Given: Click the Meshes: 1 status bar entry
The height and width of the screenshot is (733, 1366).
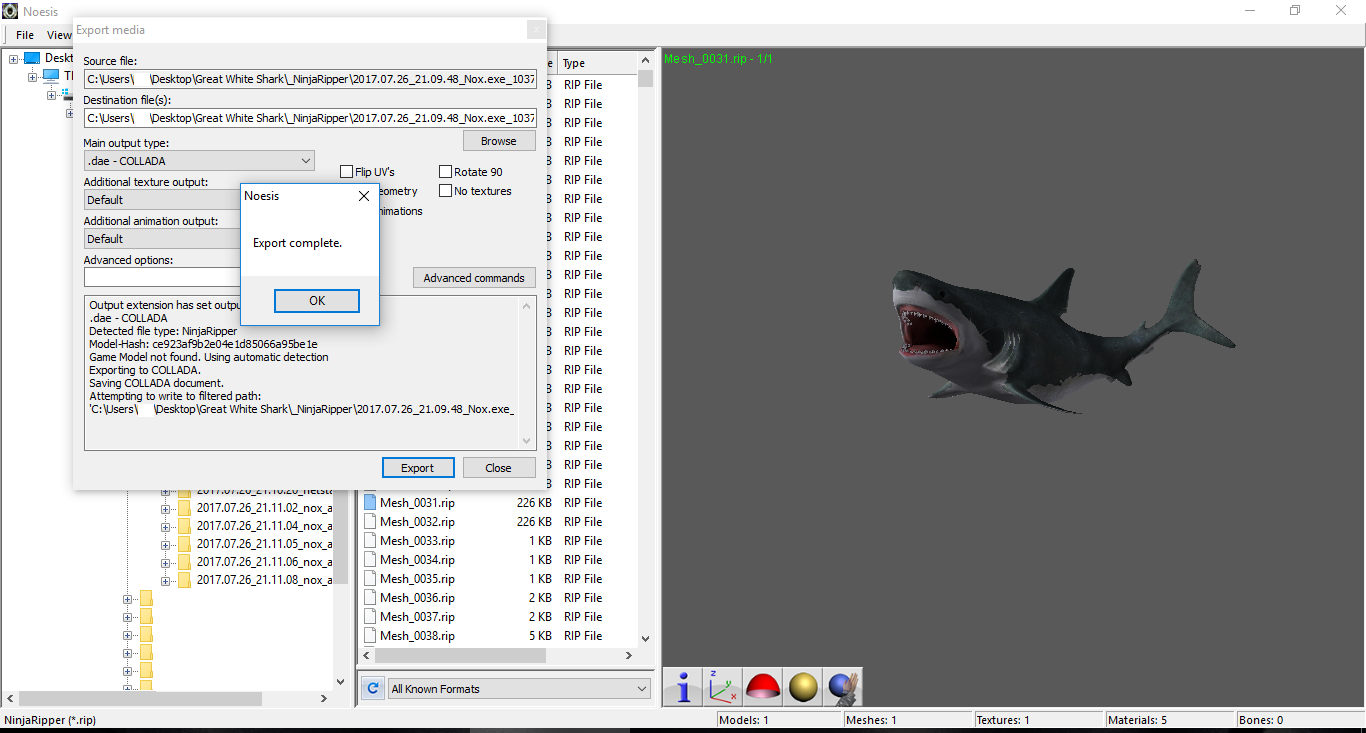Looking at the screenshot, I should (x=906, y=720).
